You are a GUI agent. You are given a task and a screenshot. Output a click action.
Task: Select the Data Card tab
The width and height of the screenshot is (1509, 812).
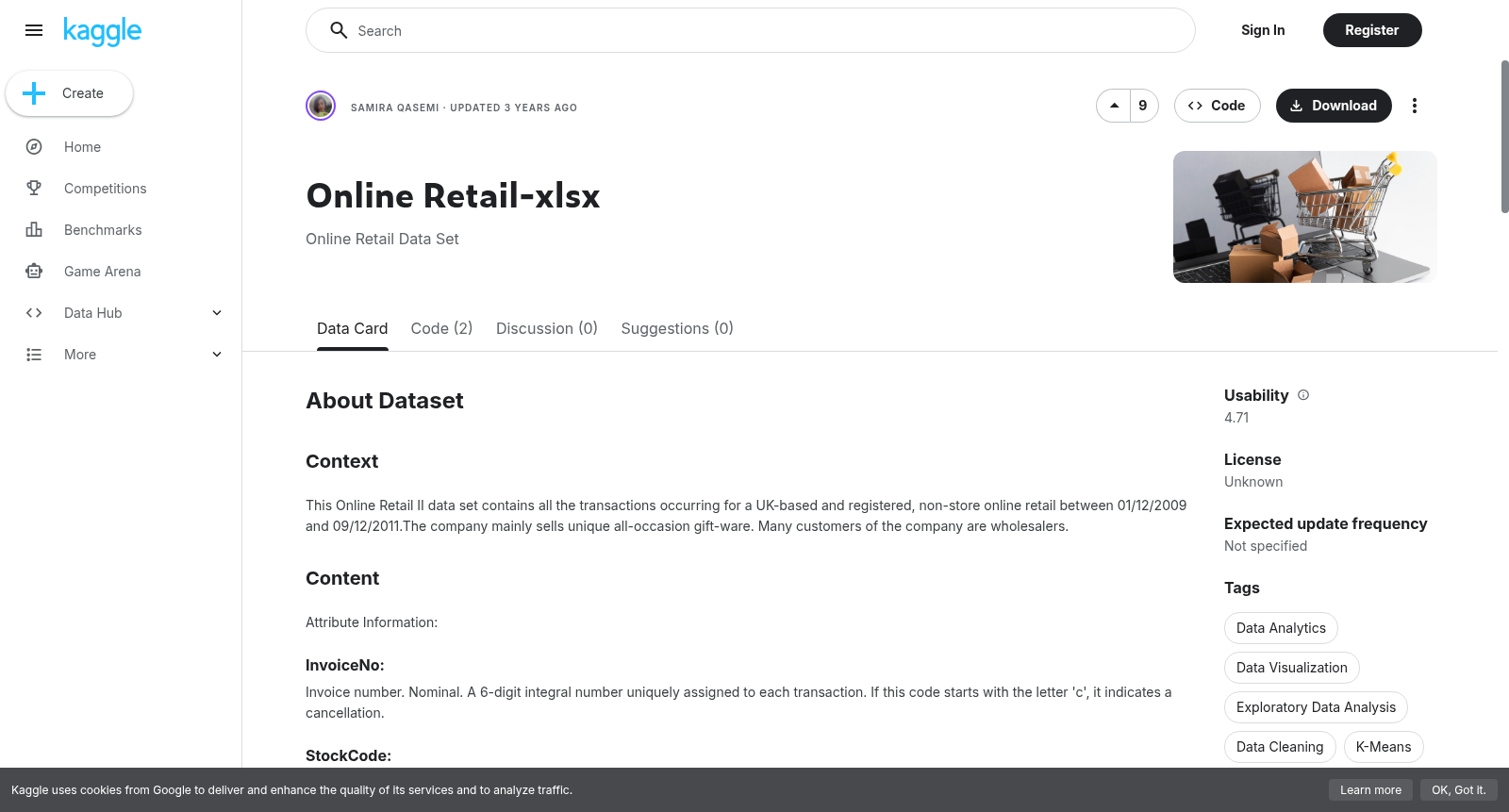pos(353,328)
